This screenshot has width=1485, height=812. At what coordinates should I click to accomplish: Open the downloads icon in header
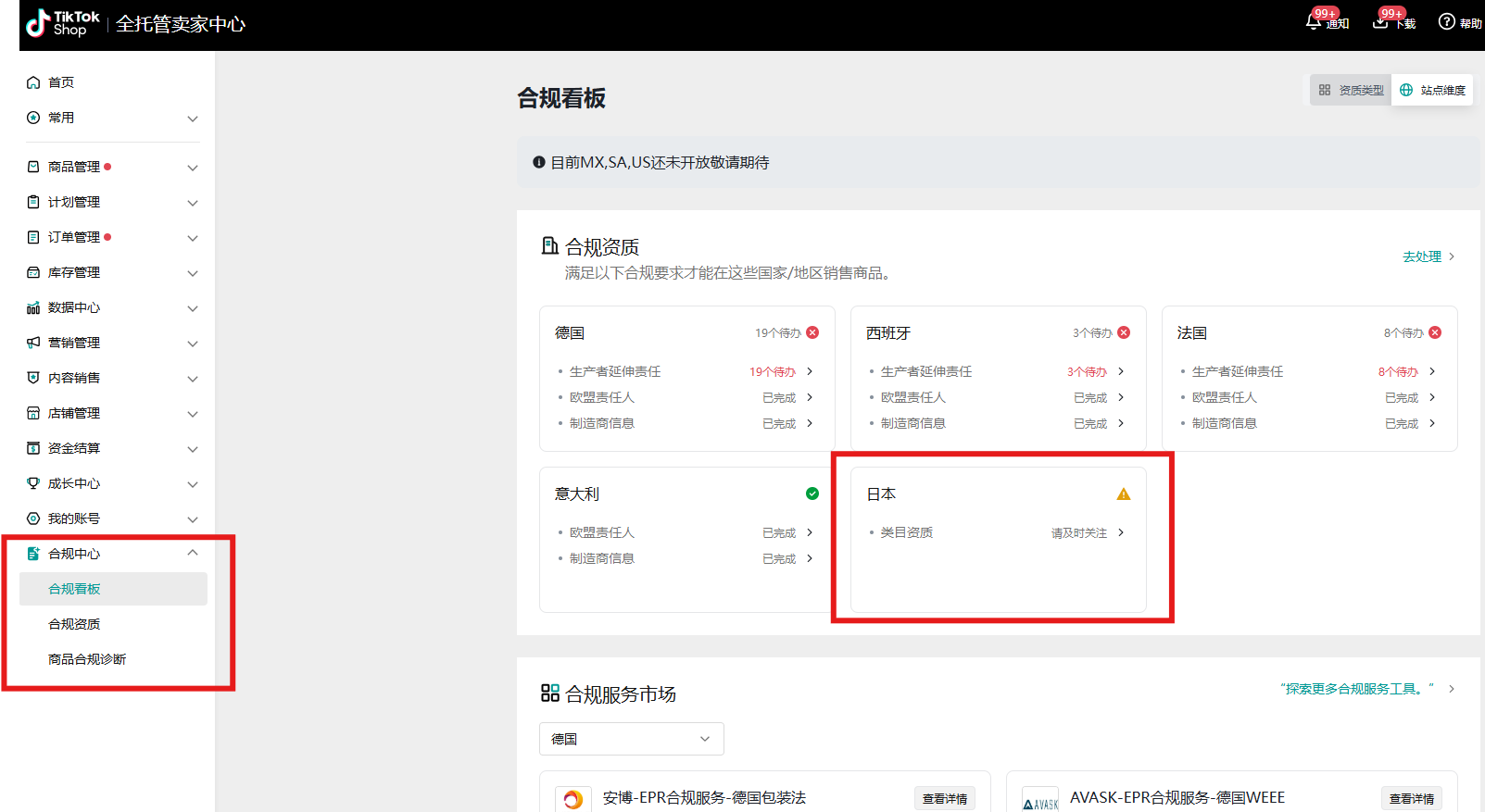(x=1380, y=22)
